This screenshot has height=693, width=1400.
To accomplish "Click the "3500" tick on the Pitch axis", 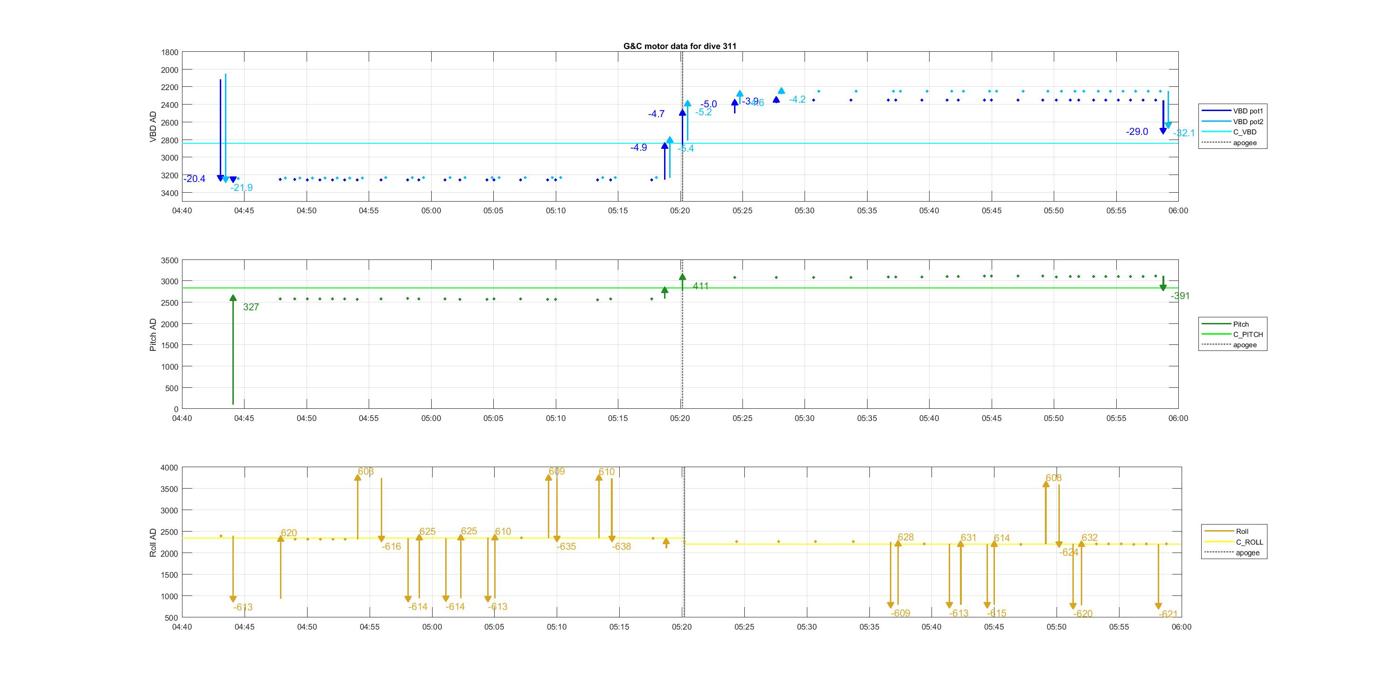I will pyautogui.click(x=169, y=260).
